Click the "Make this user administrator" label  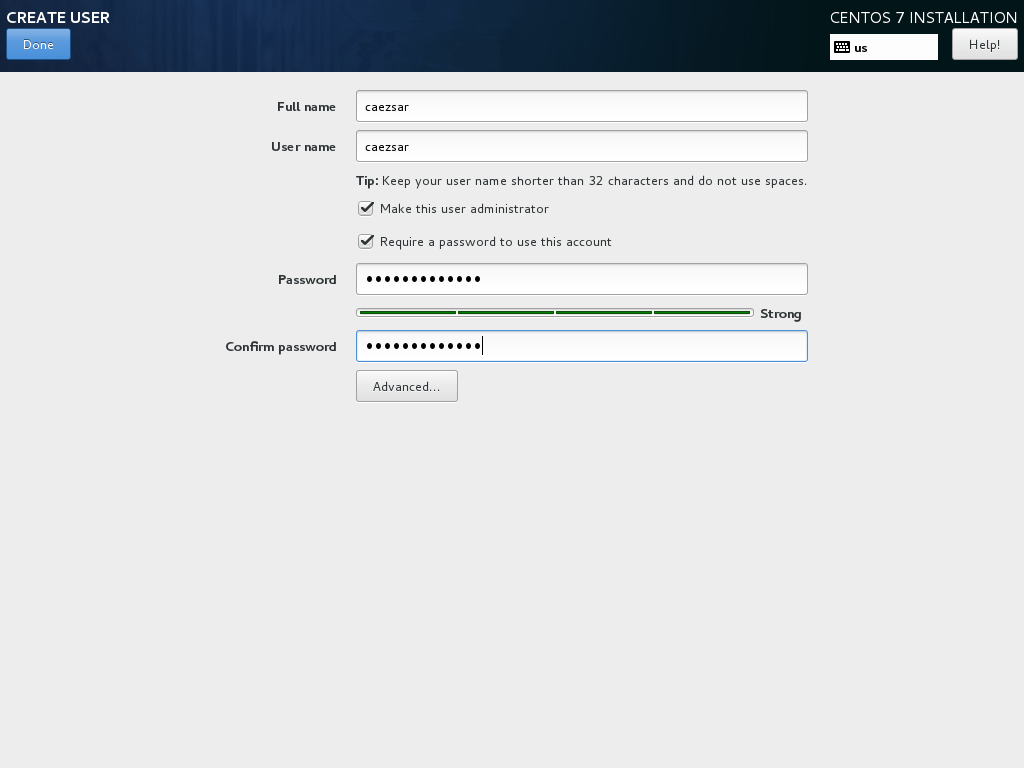click(464, 208)
